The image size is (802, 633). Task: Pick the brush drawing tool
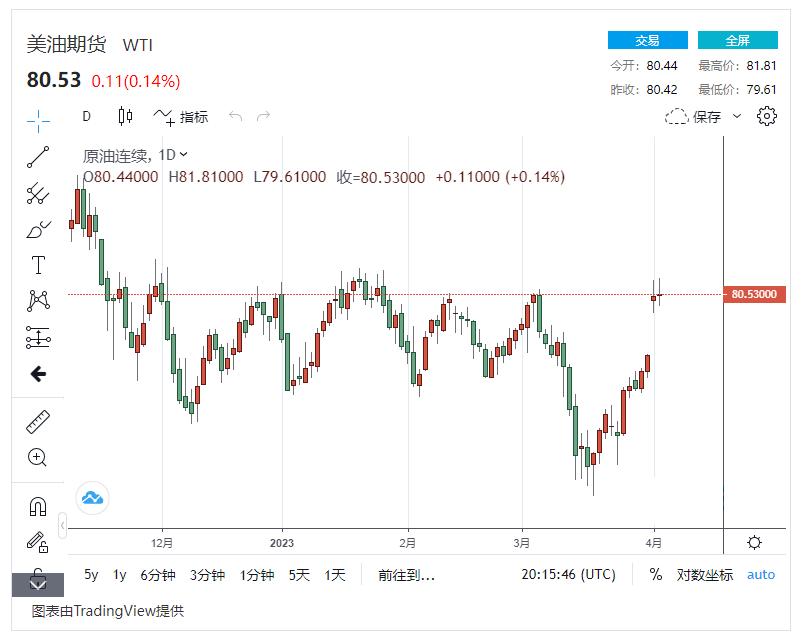[x=38, y=229]
